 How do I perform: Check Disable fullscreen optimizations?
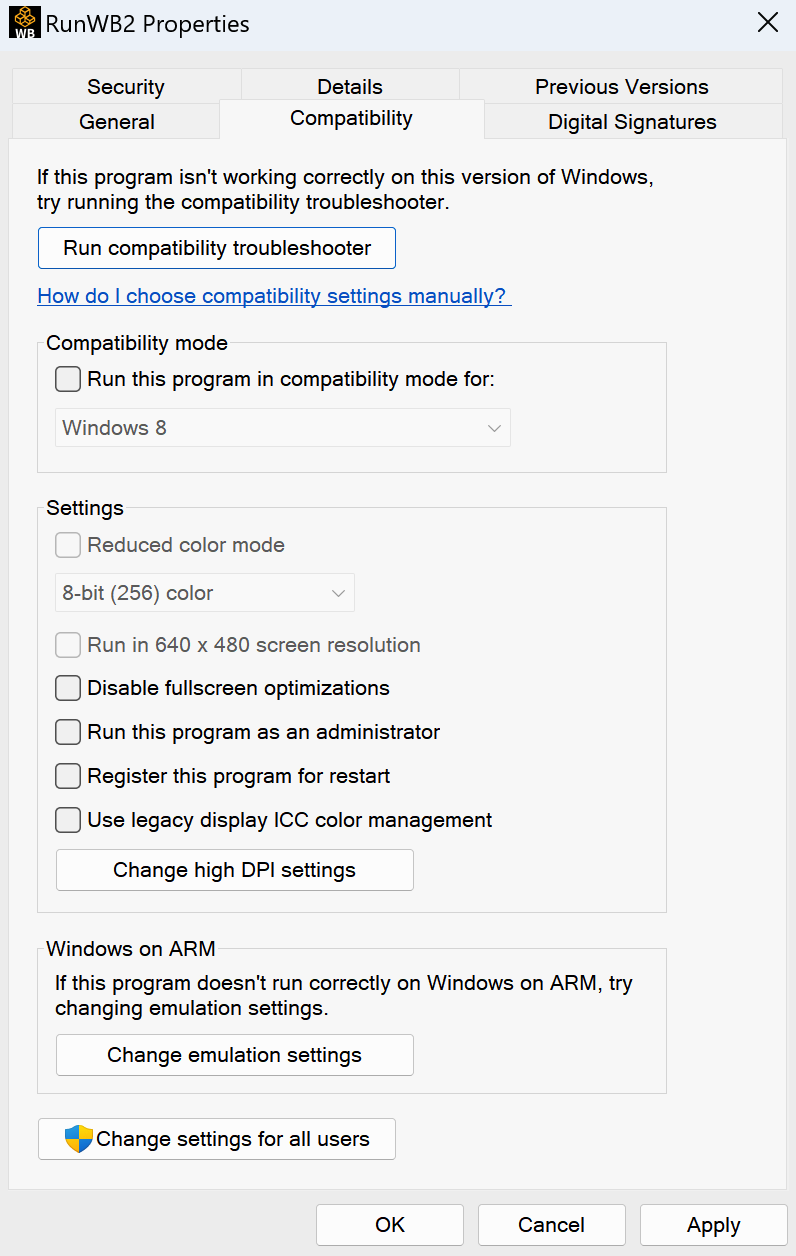[67, 688]
